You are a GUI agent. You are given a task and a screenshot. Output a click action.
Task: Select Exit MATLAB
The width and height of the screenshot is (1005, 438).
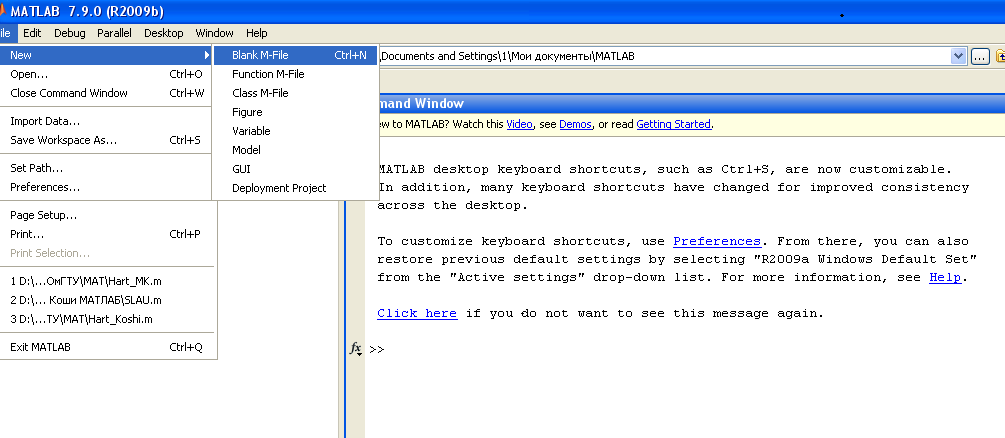tap(106, 347)
